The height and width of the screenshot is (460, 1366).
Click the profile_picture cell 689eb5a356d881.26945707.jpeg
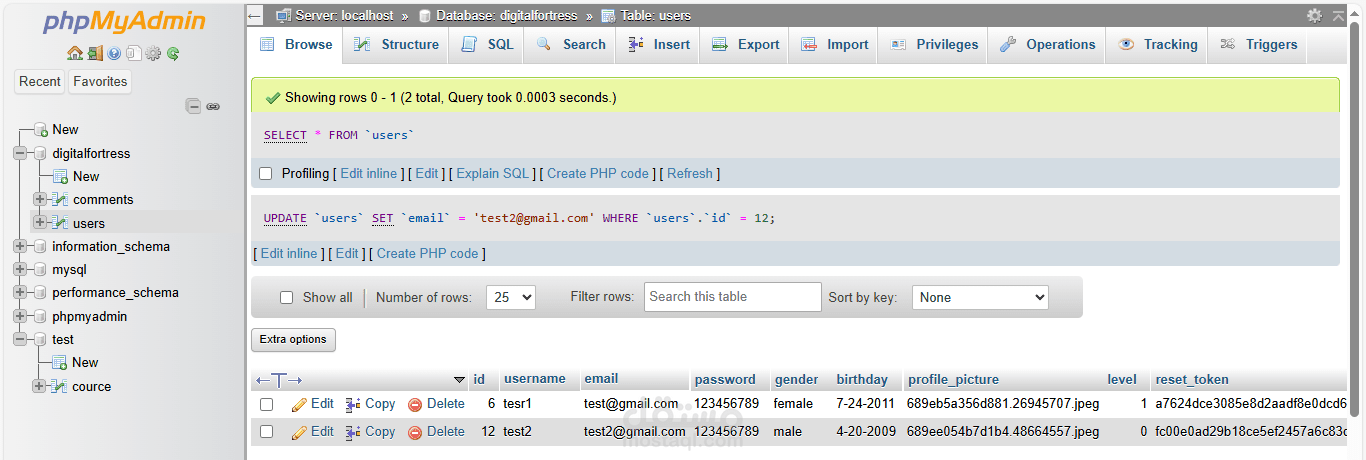(1003, 404)
